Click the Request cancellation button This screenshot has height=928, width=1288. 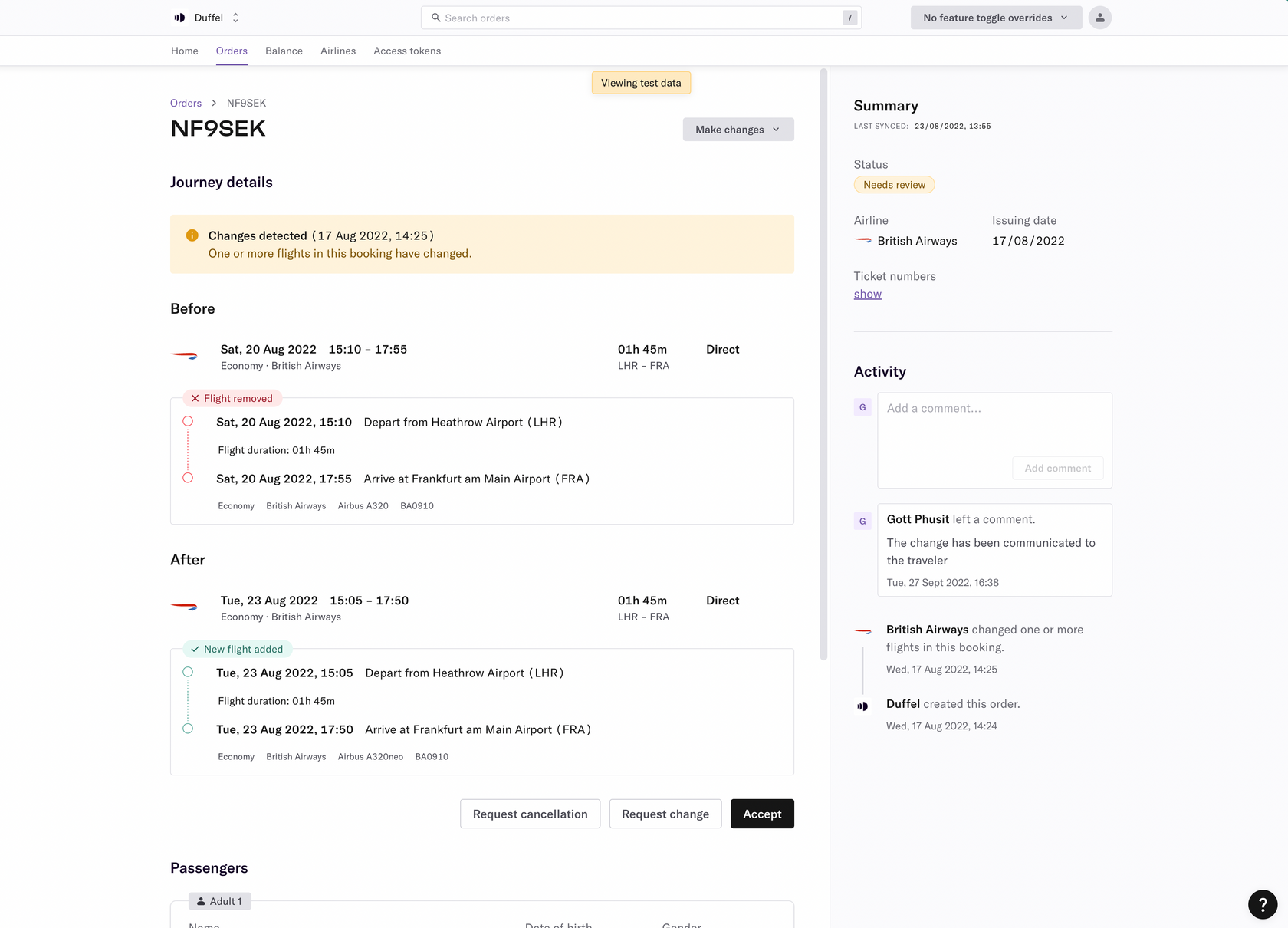tap(531, 814)
